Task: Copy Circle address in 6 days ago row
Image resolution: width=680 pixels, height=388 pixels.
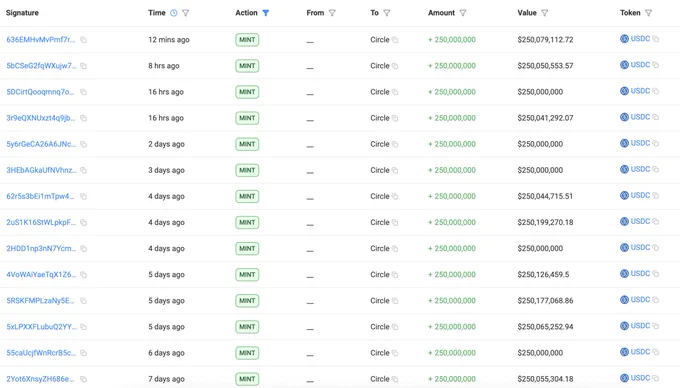Action: 395,353
